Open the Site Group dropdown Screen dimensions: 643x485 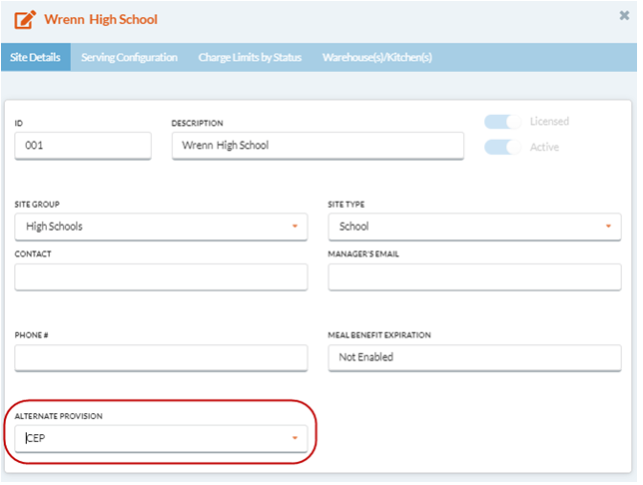[161, 226]
